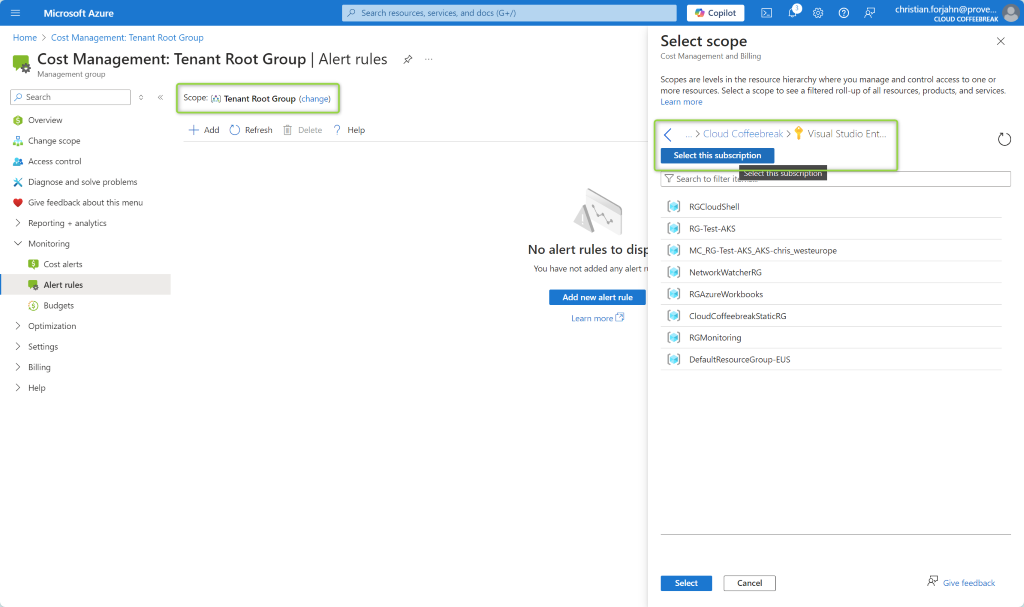Open the Azure portal hamburger menu

click(15, 13)
